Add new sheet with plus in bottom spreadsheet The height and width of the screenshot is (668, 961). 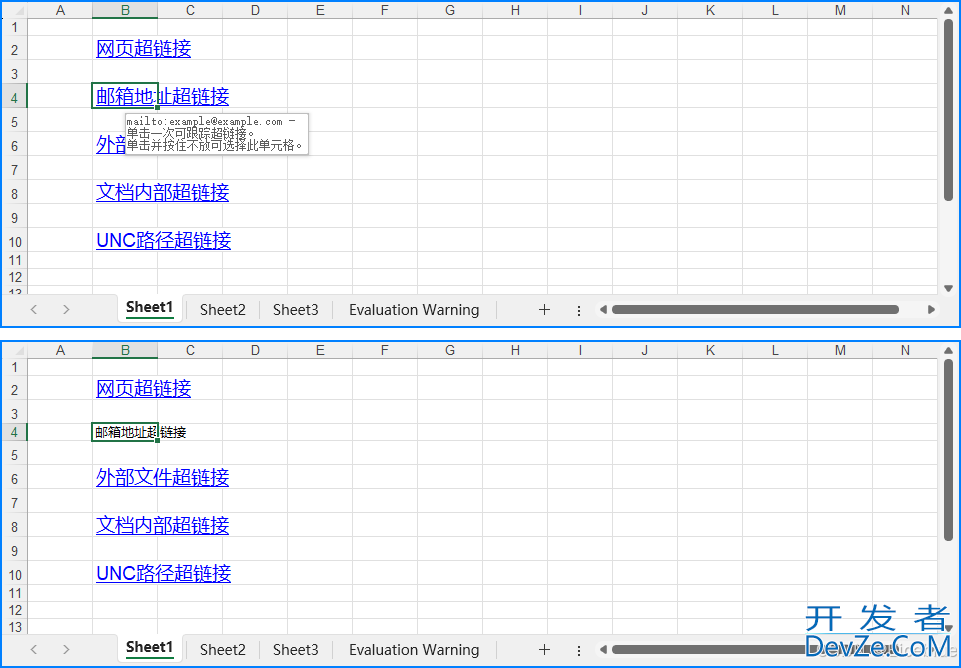click(544, 650)
